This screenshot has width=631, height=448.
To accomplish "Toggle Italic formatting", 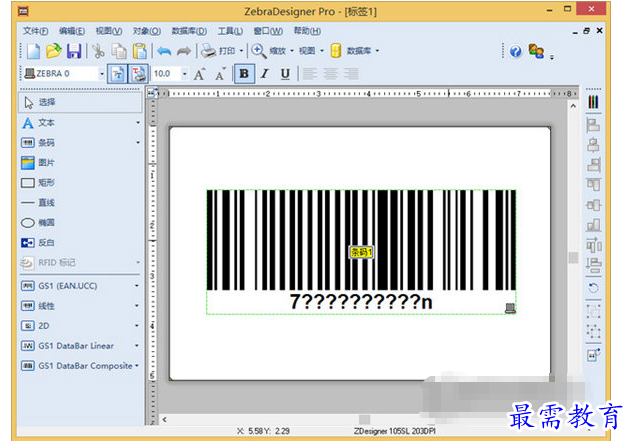I will tap(264, 74).
